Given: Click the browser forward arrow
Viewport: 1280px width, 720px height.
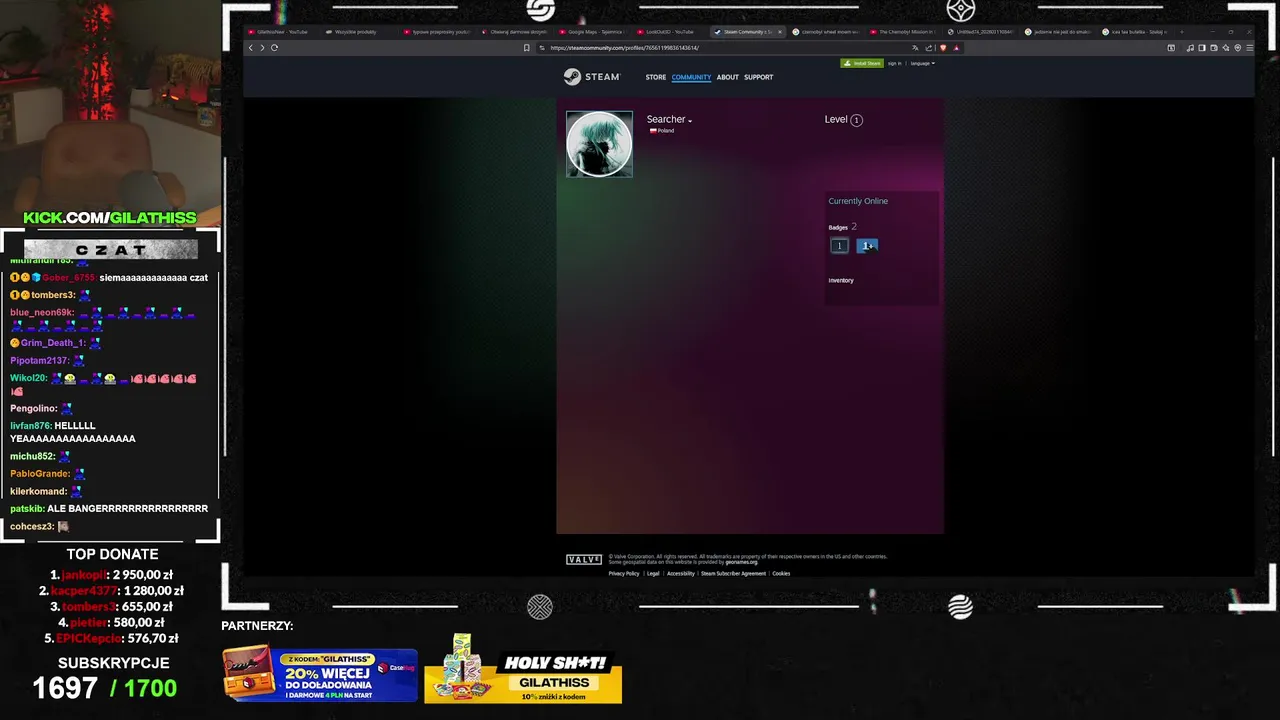Looking at the screenshot, I should [262, 47].
